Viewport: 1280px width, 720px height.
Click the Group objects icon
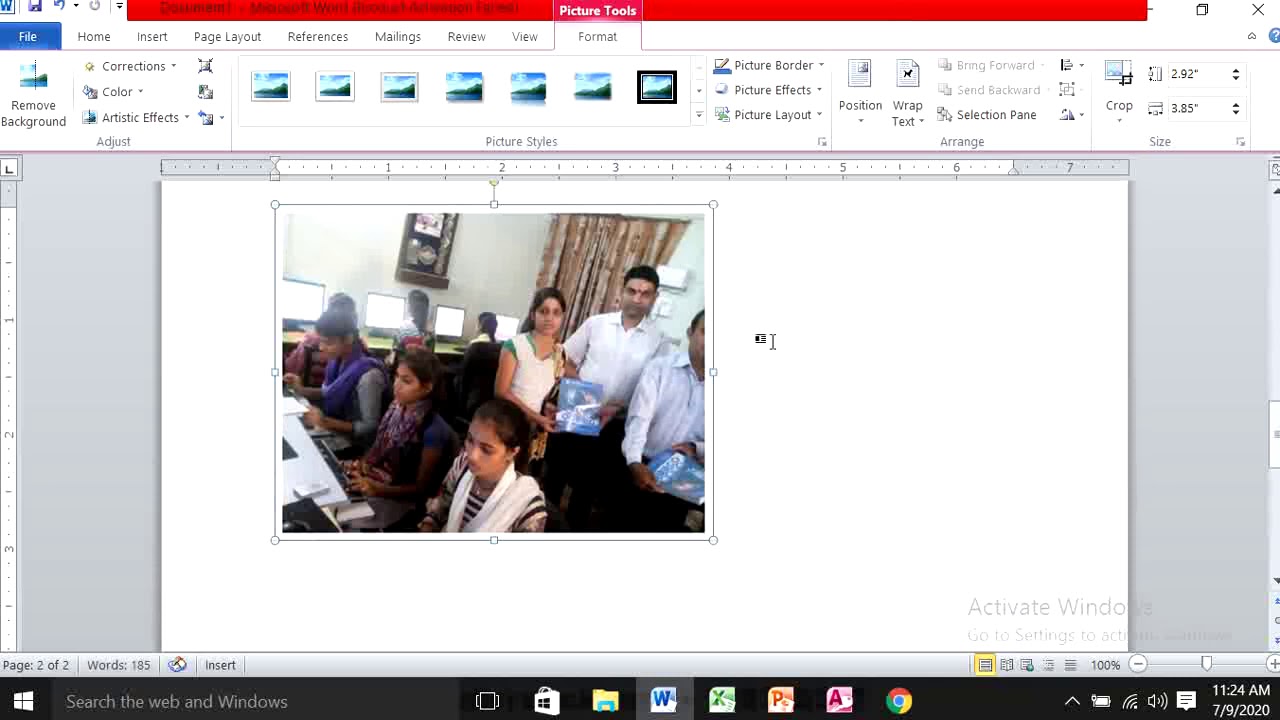click(x=1071, y=90)
